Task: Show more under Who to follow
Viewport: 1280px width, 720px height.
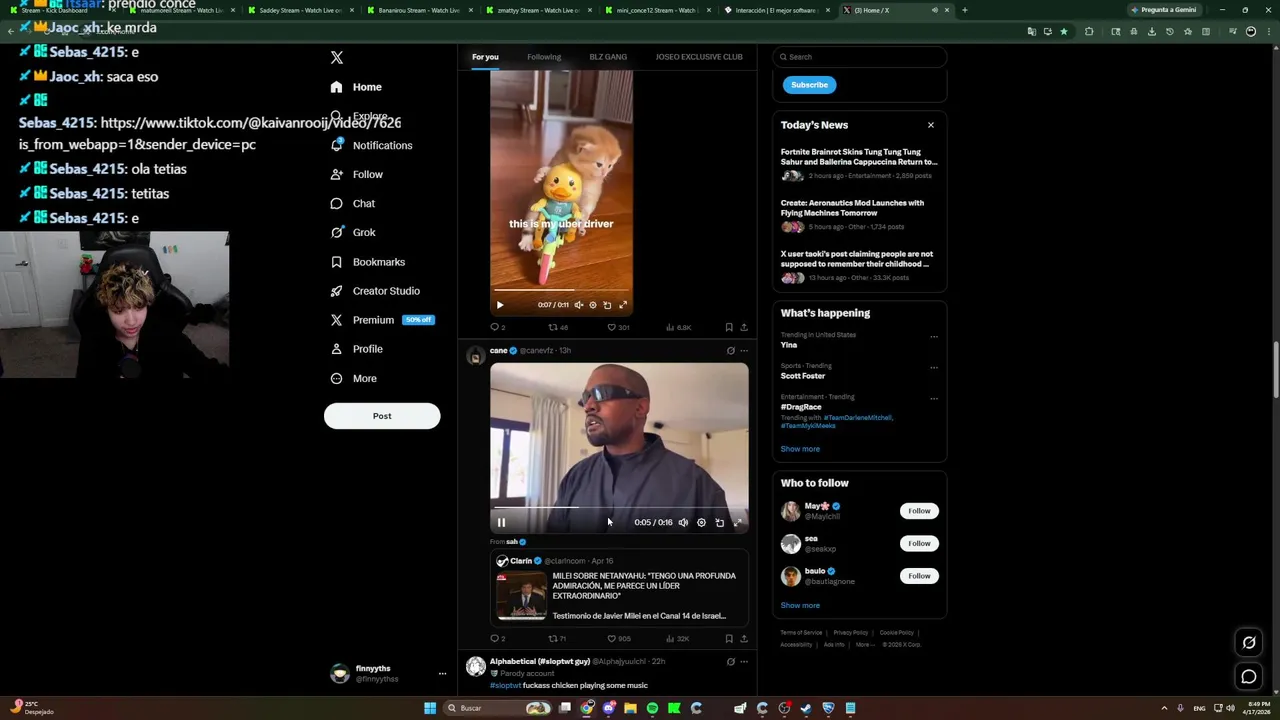Action: 800,605
